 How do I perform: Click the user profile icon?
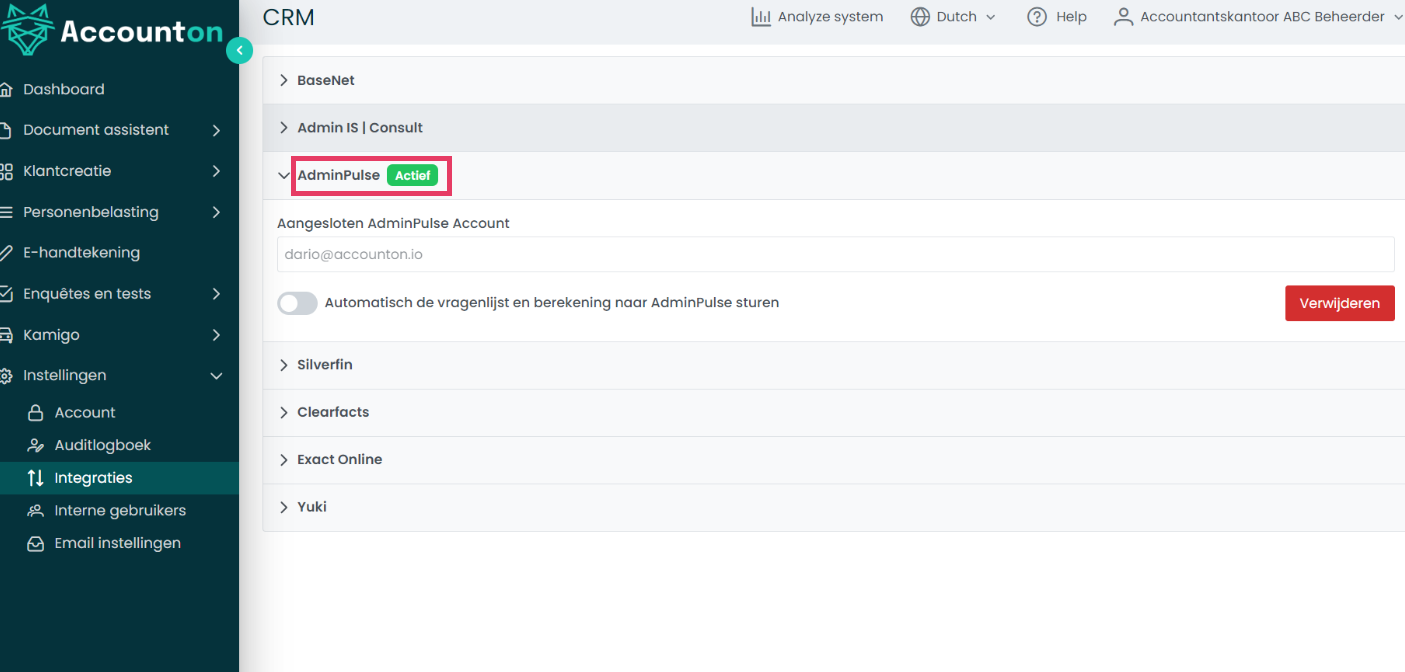click(1124, 17)
